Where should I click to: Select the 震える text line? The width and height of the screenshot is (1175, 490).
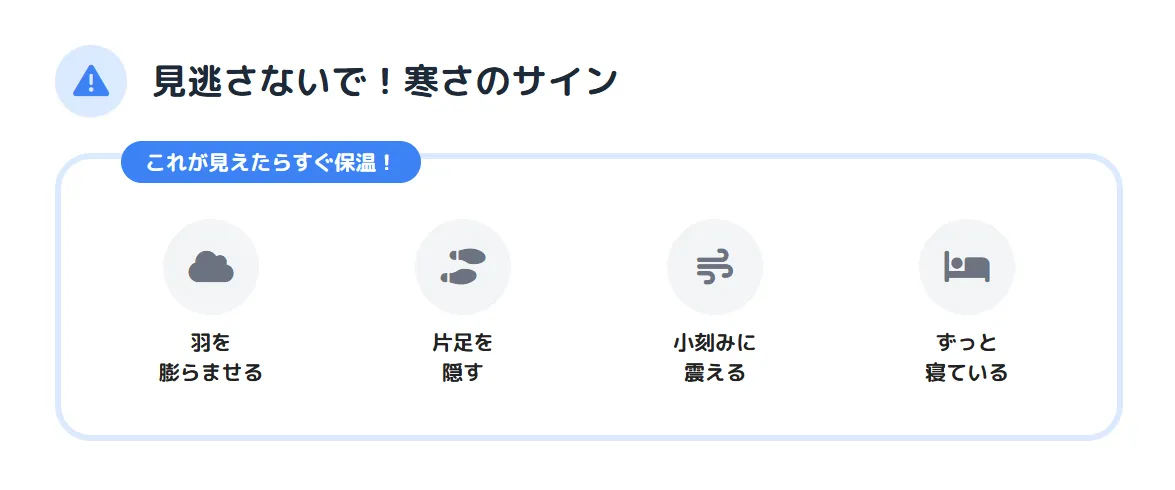(715, 373)
